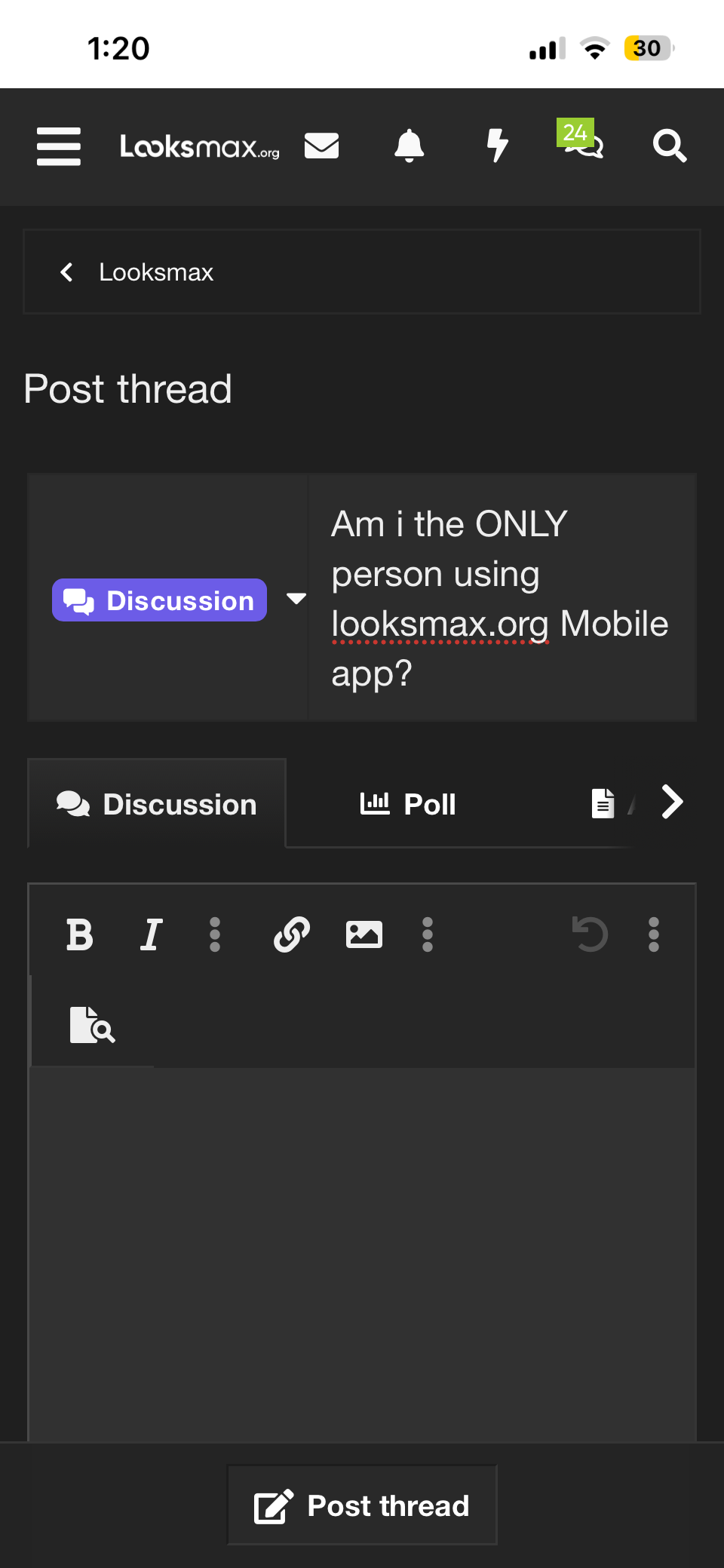Image resolution: width=724 pixels, height=1568 pixels.
Task: Expand more text formatting options after italic
Action: click(x=215, y=934)
